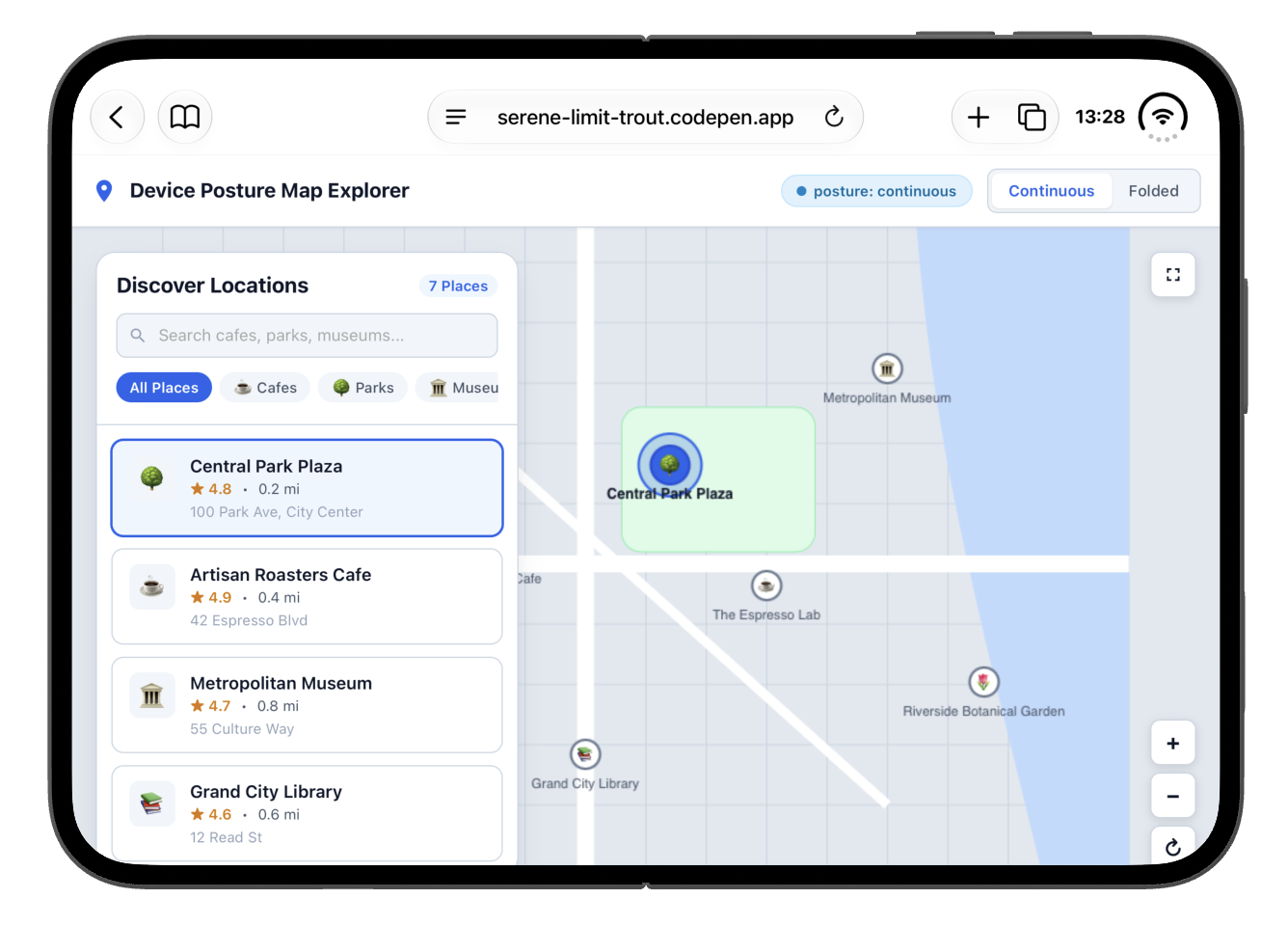Show open tabs overview icon

point(1032,117)
